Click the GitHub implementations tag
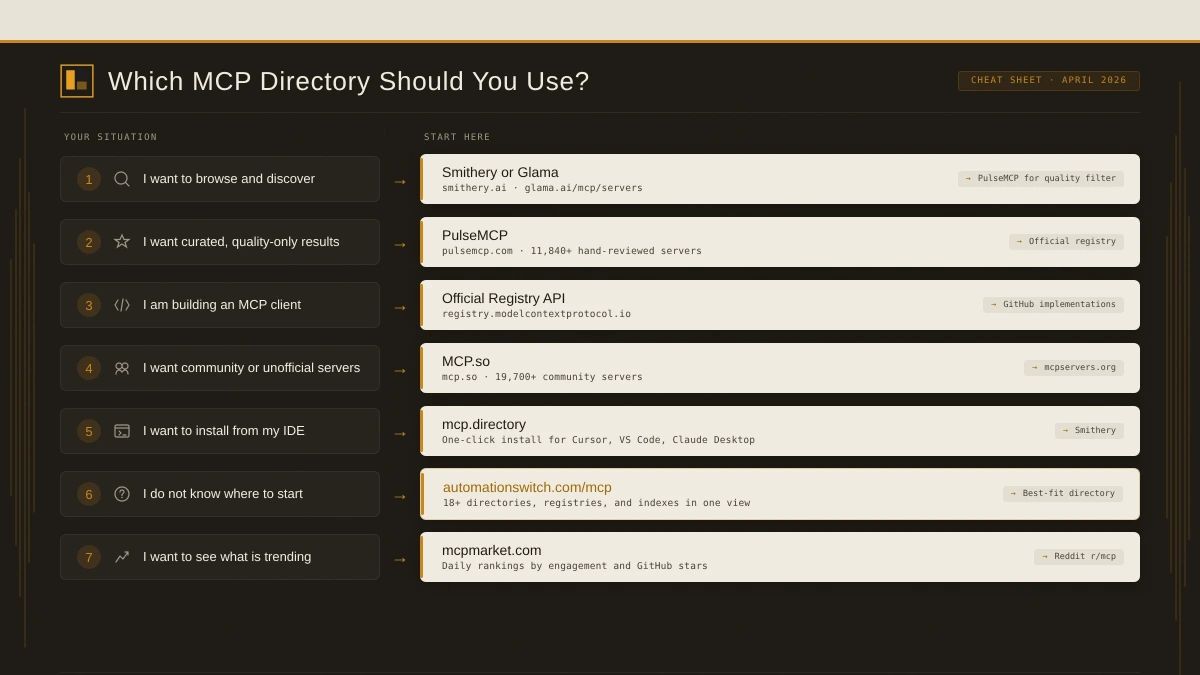Screen dimensions: 1200x675 coord(1053,304)
